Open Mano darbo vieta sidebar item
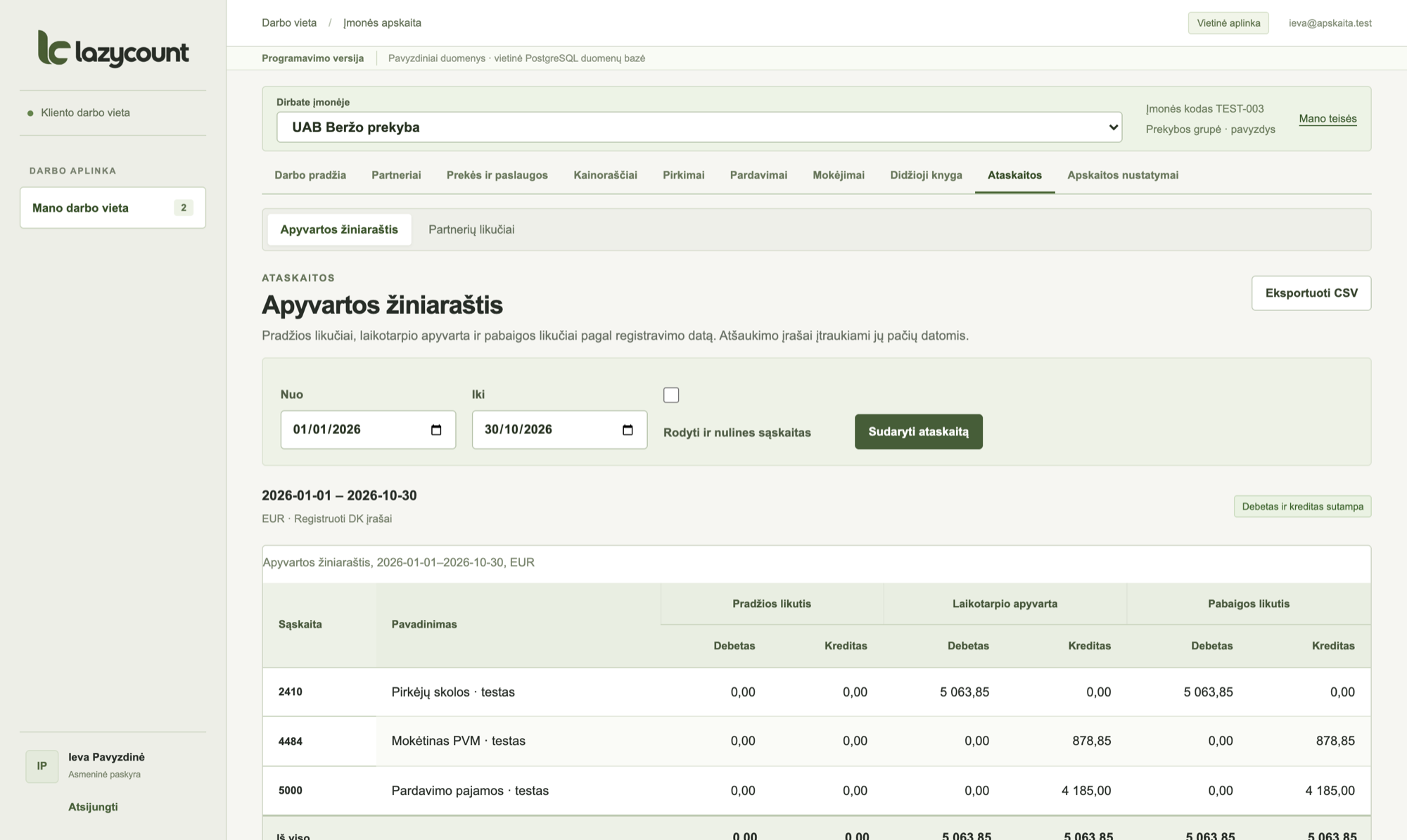The width and height of the screenshot is (1407, 840). (x=113, y=208)
